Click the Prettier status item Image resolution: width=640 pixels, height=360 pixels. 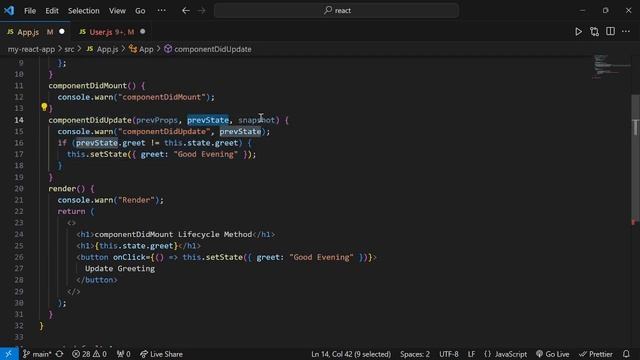(x=596, y=354)
